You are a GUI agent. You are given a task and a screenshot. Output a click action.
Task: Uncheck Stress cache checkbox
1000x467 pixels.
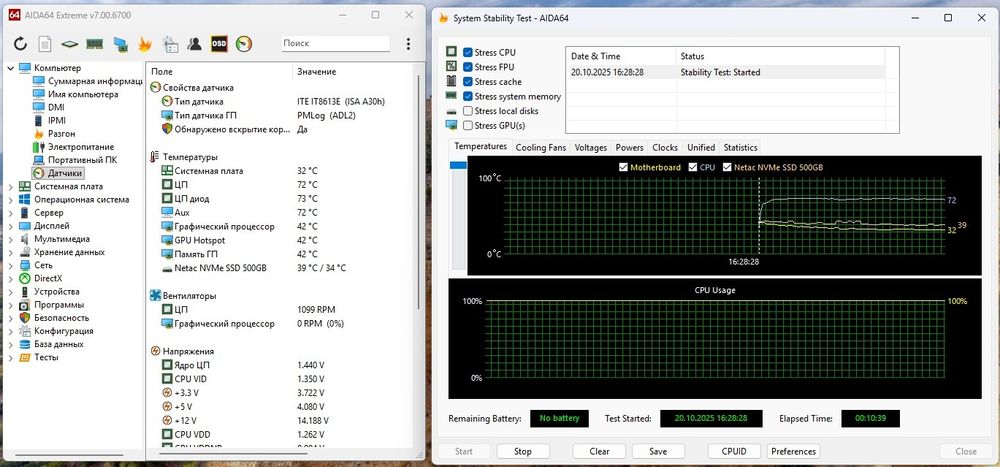[468, 82]
